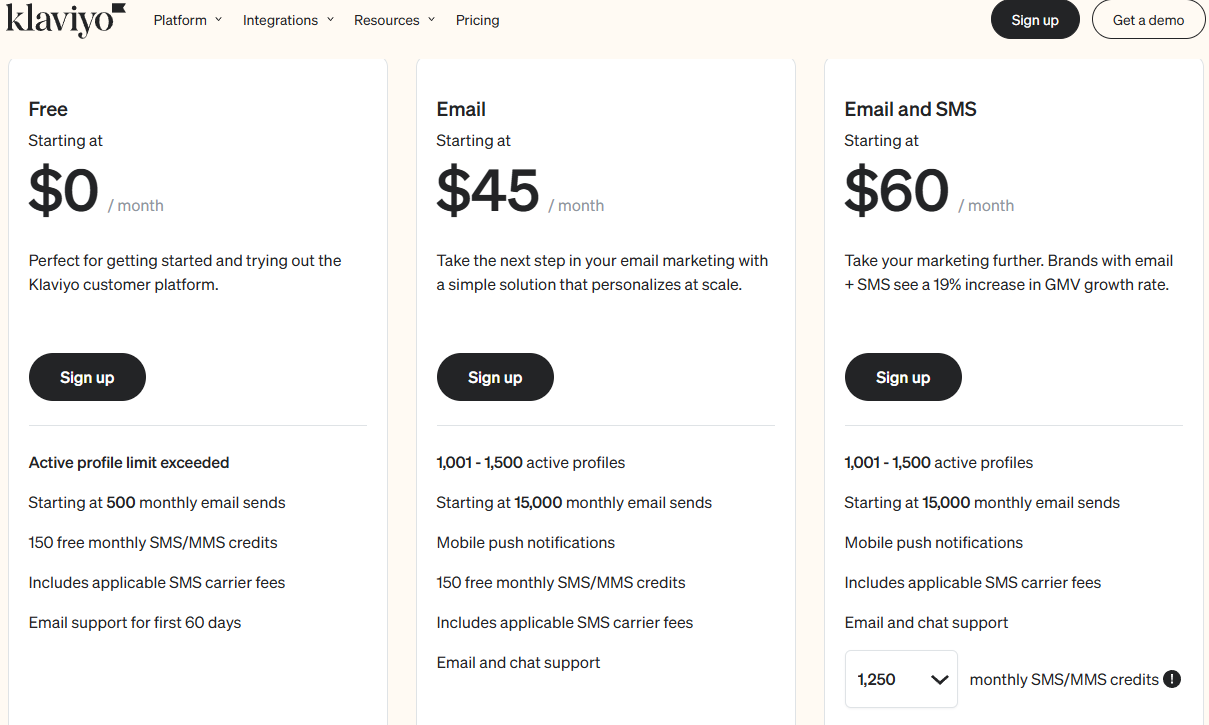Go to the Pricing page
This screenshot has width=1209, height=725.
click(x=477, y=20)
